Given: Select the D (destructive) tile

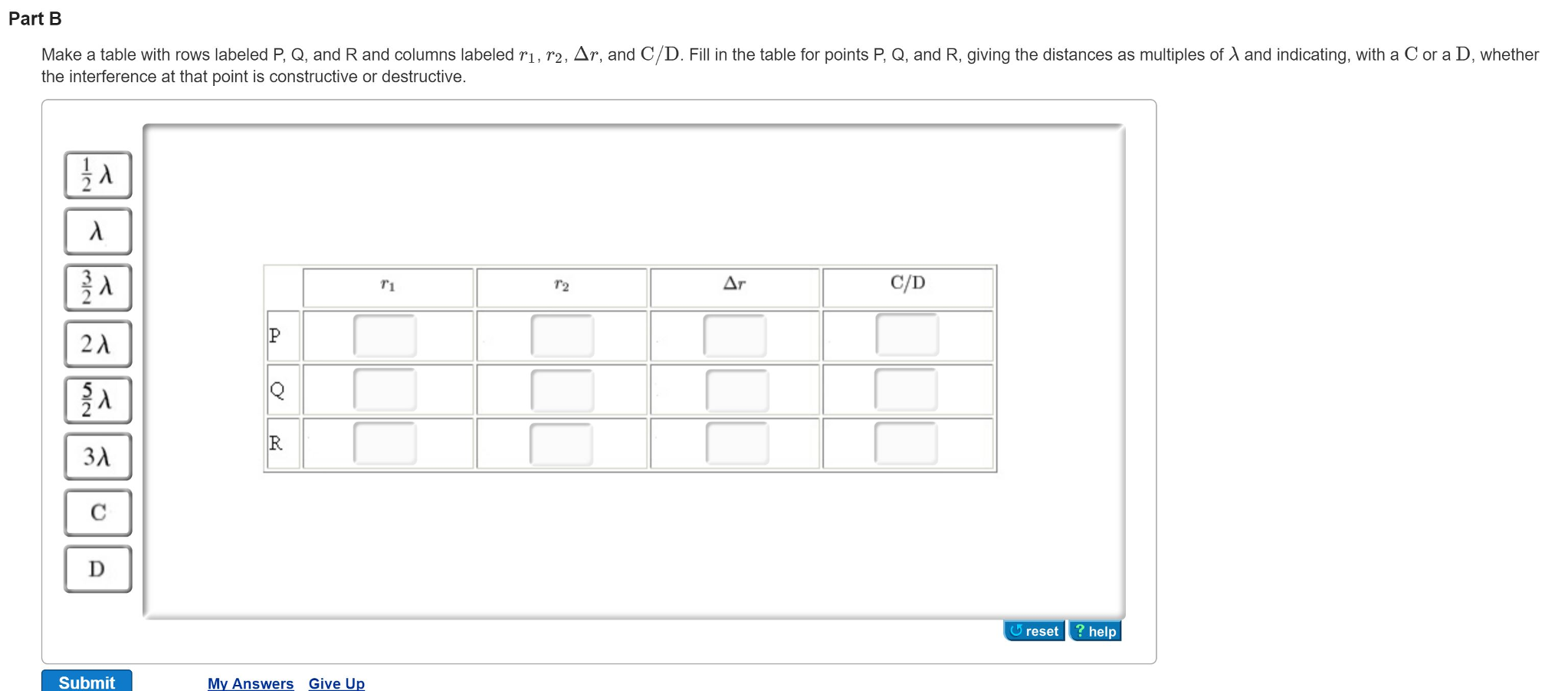Looking at the screenshot, I should 97,568.
